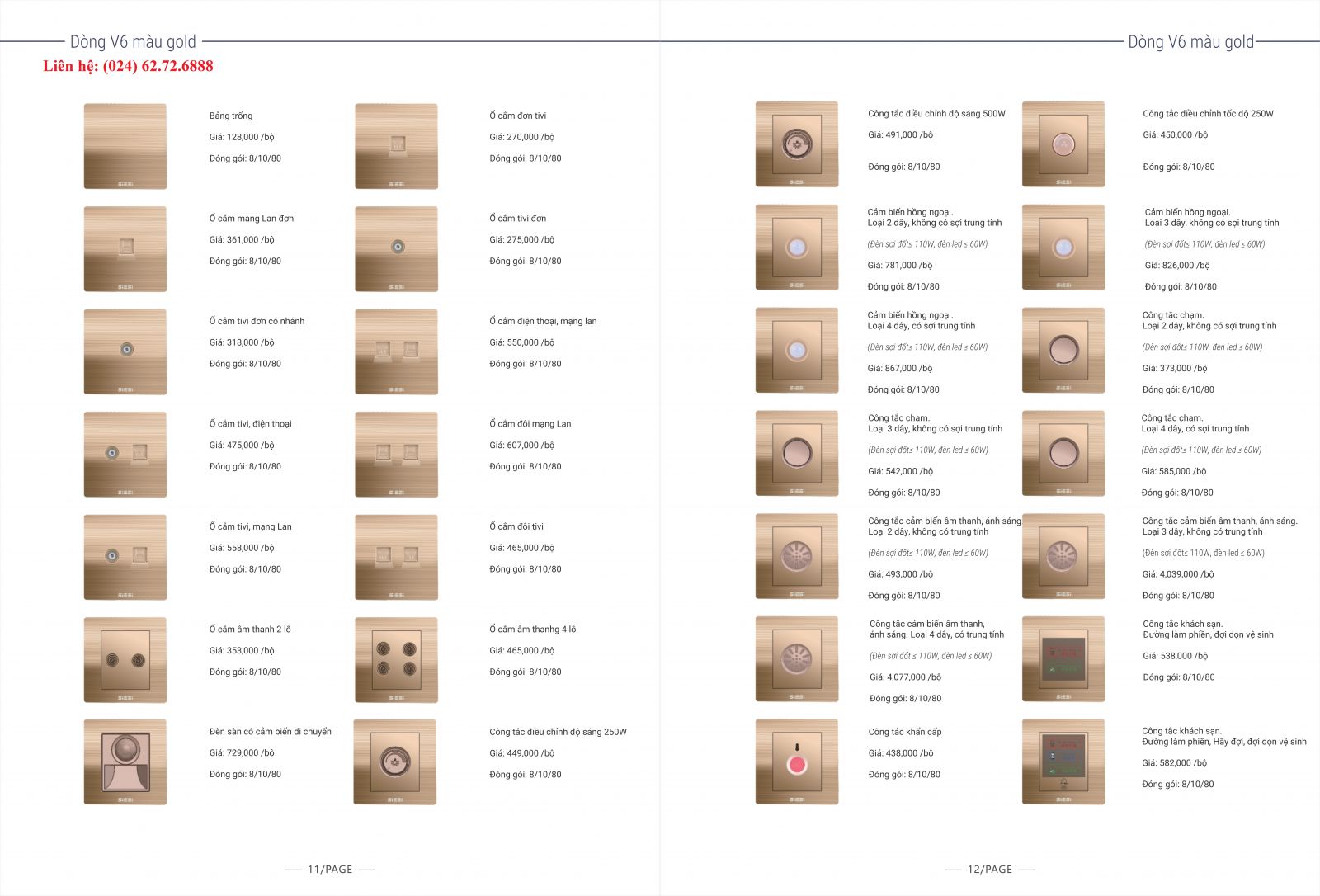
Task: Click the Ổ cắm đôi mạng Lan image
Action: tap(396, 454)
